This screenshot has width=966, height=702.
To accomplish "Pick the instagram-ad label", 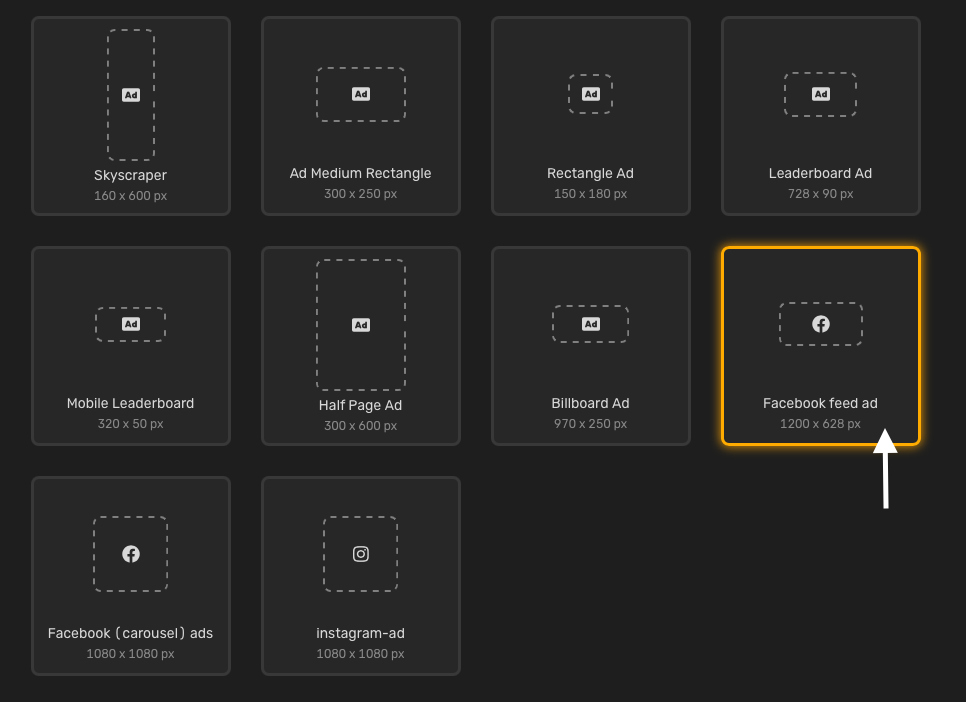I will click(x=360, y=634).
